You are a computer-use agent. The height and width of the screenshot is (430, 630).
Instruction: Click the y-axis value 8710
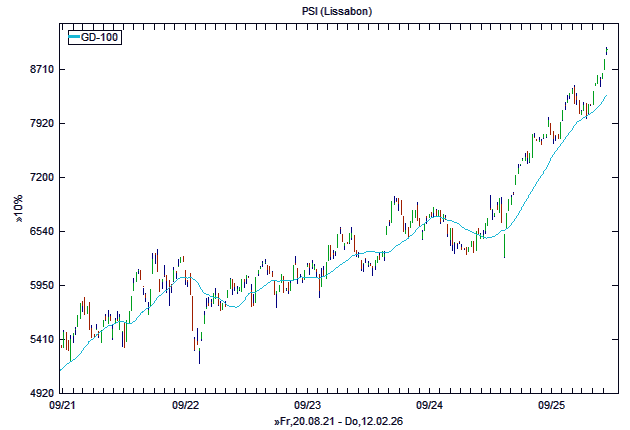pyautogui.click(x=42, y=70)
